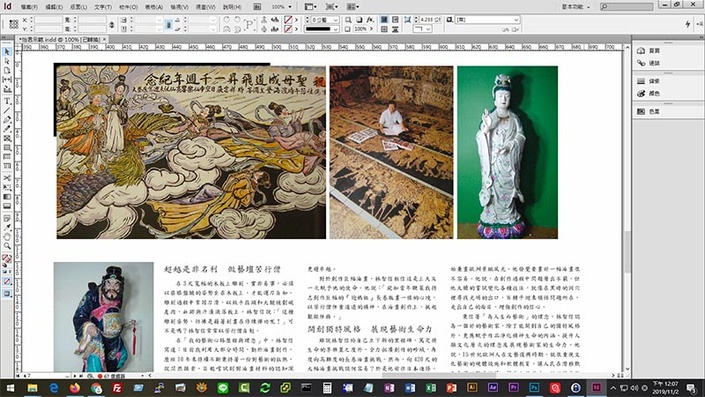The image size is (705, 397).
Task: Select the Rectangle tool
Action: [x=7, y=147]
